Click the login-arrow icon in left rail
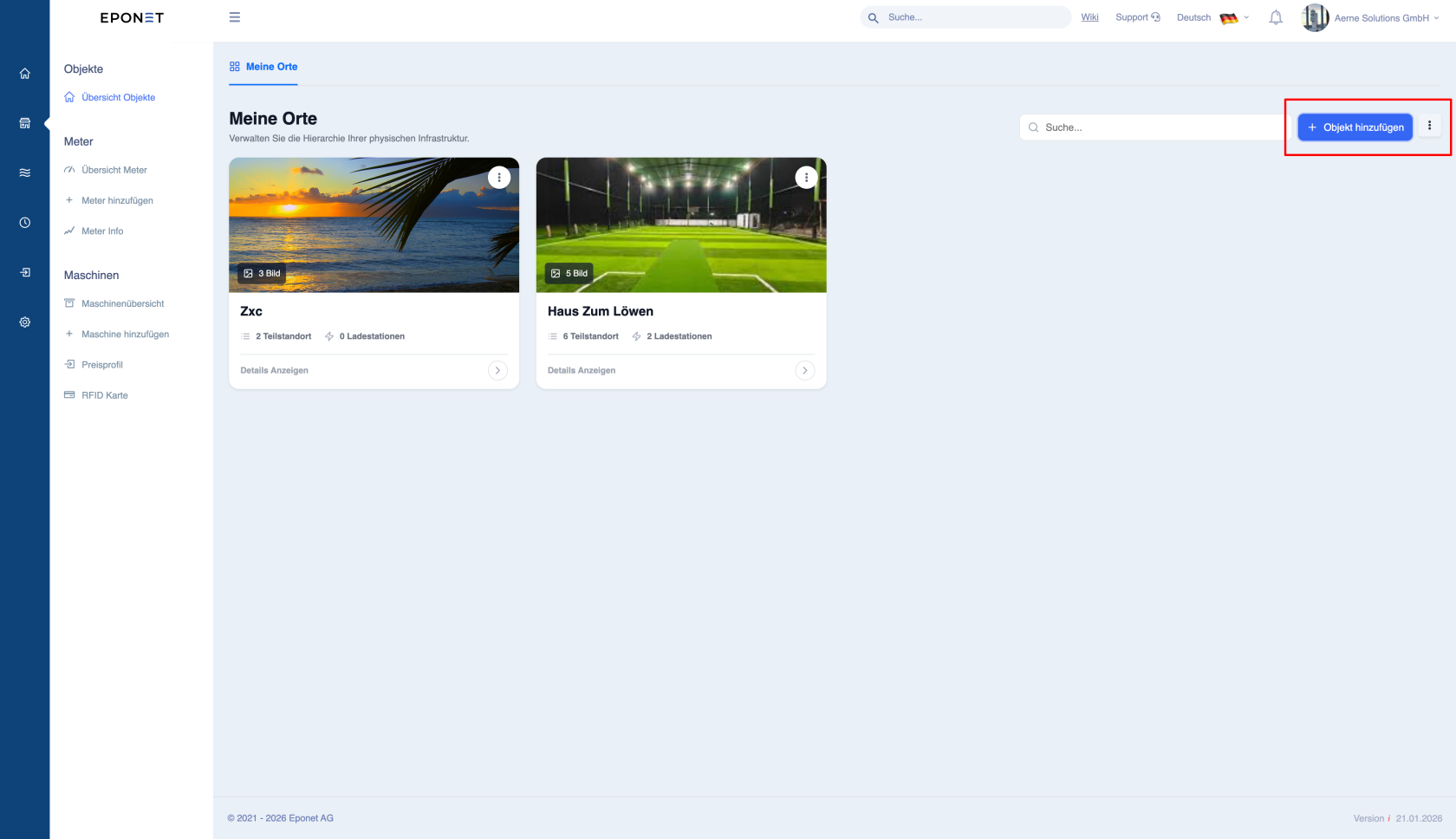The image size is (1456, 839). (25, 272)
